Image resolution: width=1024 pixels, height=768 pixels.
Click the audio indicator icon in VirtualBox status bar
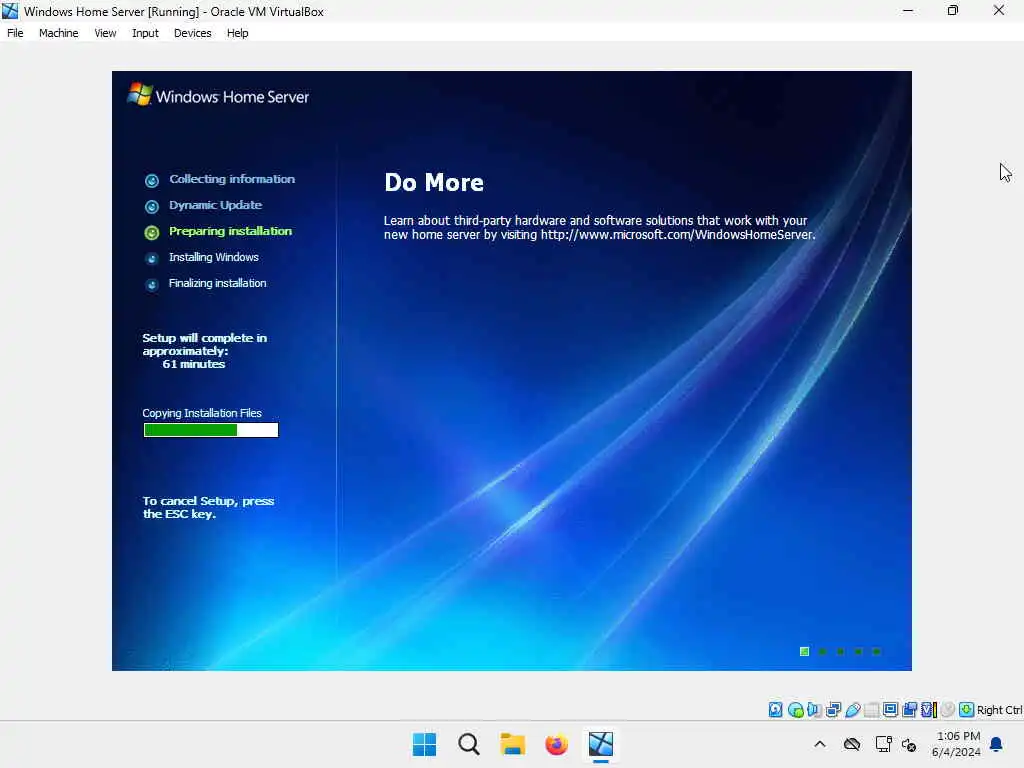(x=814, y=709)
